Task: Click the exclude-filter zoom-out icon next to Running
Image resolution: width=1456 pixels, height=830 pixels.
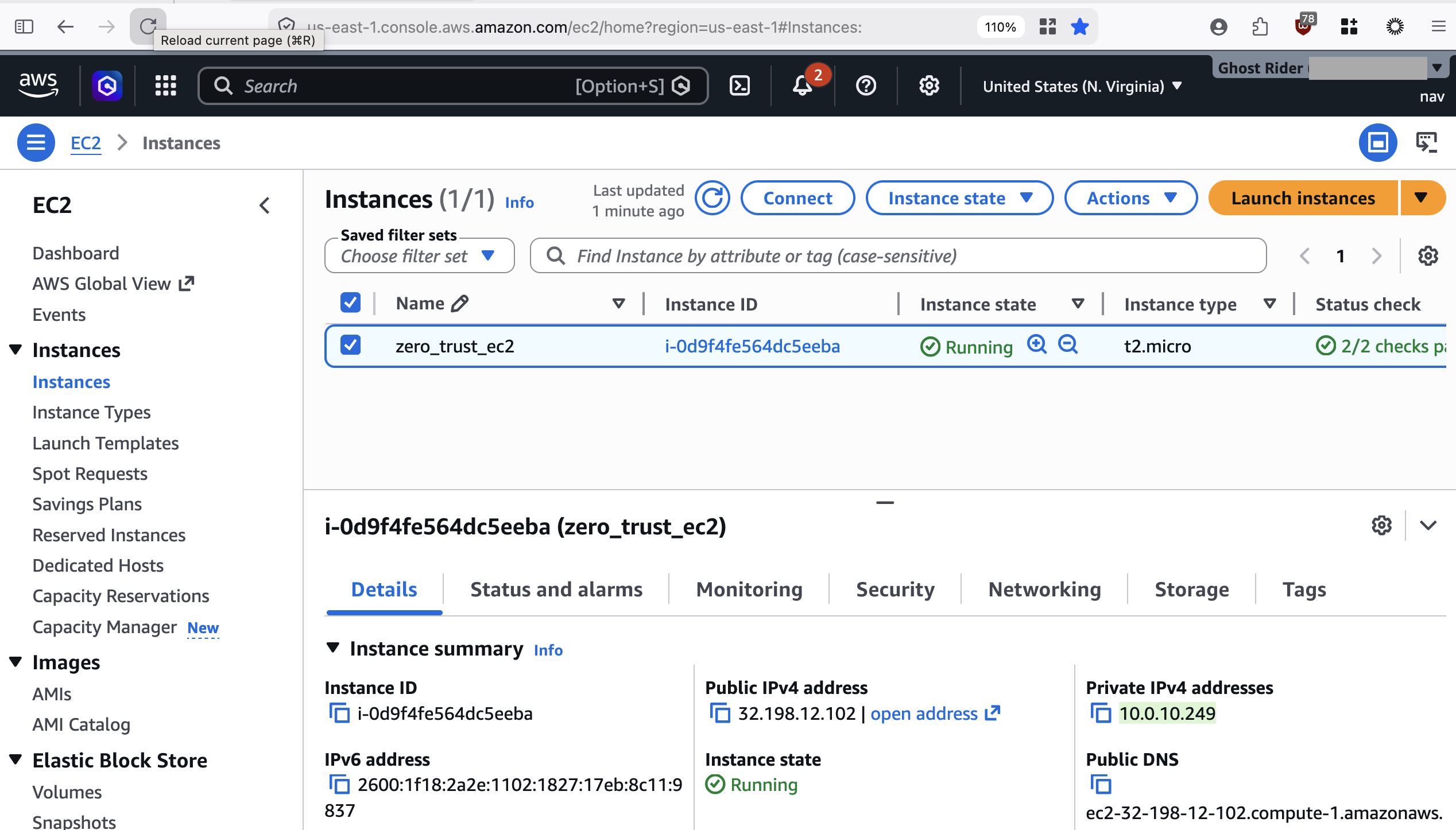Action: (x=1068, y=344)
